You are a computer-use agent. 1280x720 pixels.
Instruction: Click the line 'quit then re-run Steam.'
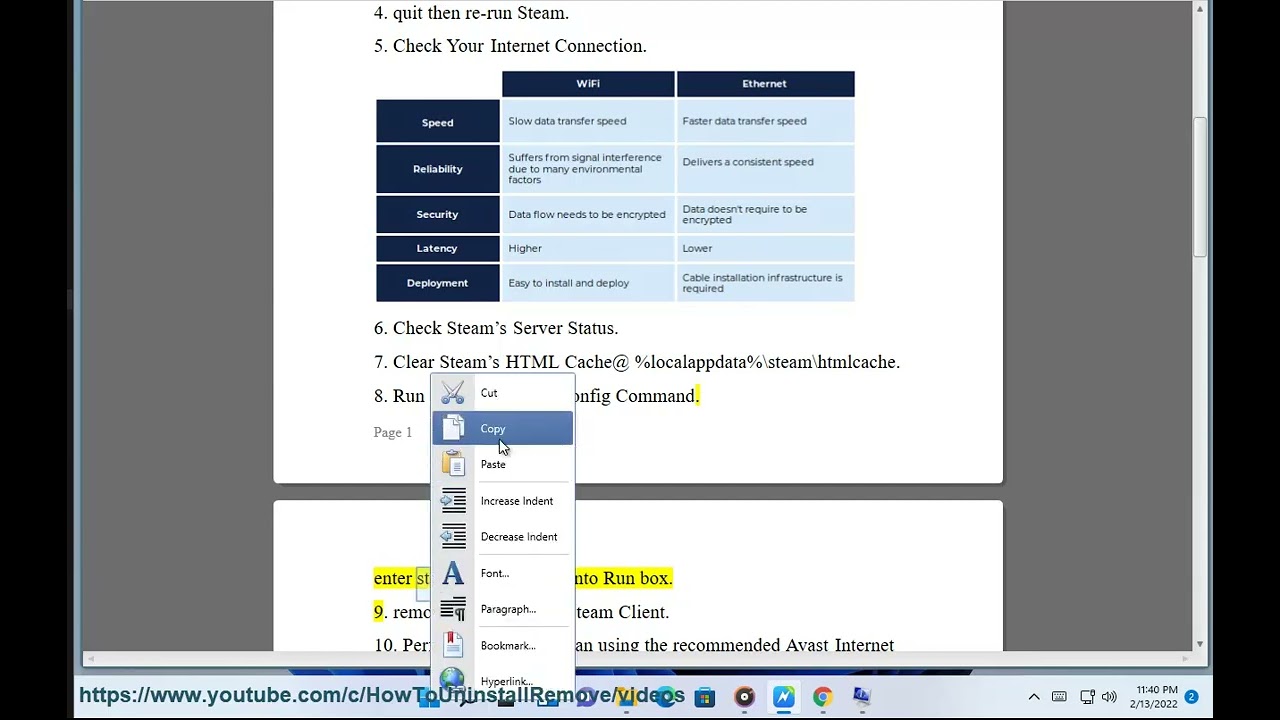click(x=471, y=13)
